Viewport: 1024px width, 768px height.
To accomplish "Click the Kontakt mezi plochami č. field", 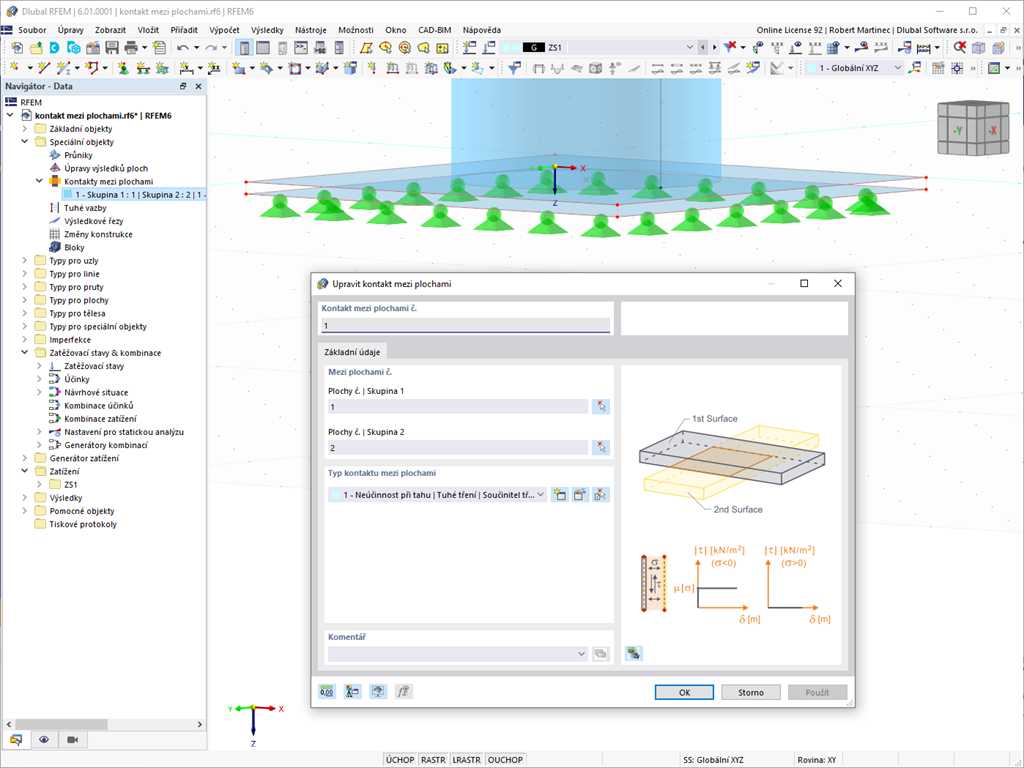I will 466,325.
